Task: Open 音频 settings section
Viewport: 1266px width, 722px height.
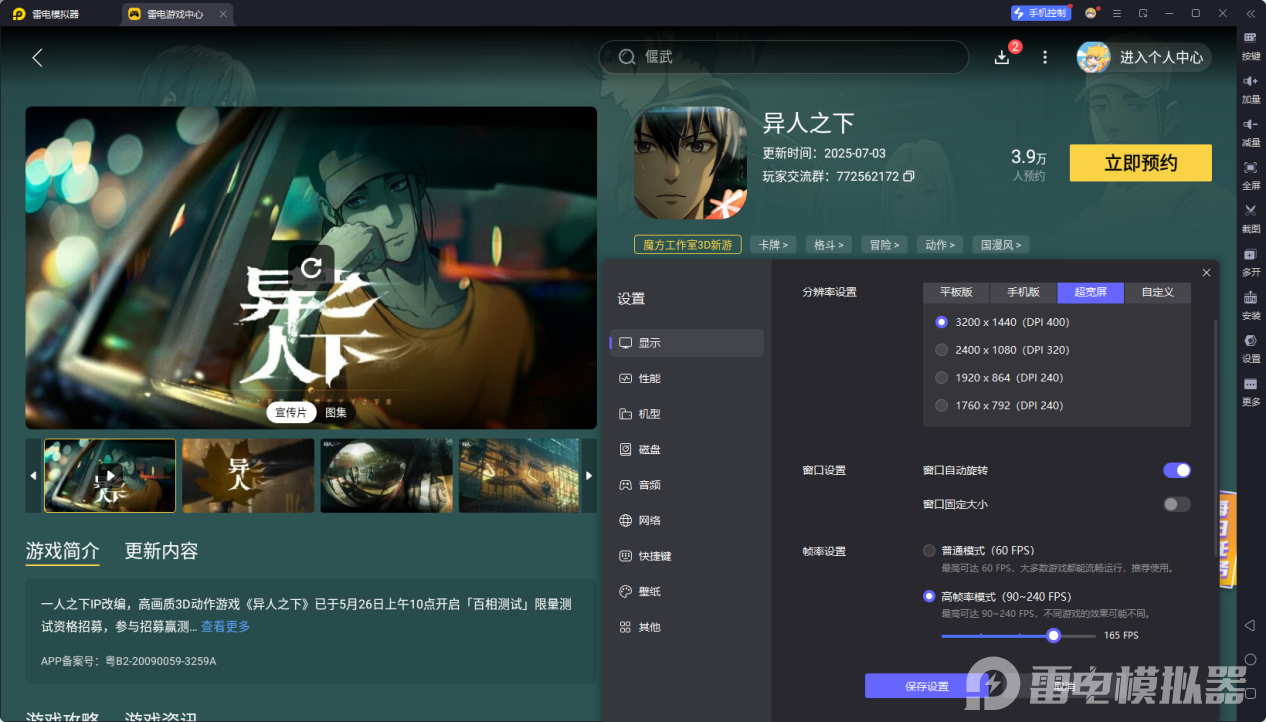Action: [687, 485]
